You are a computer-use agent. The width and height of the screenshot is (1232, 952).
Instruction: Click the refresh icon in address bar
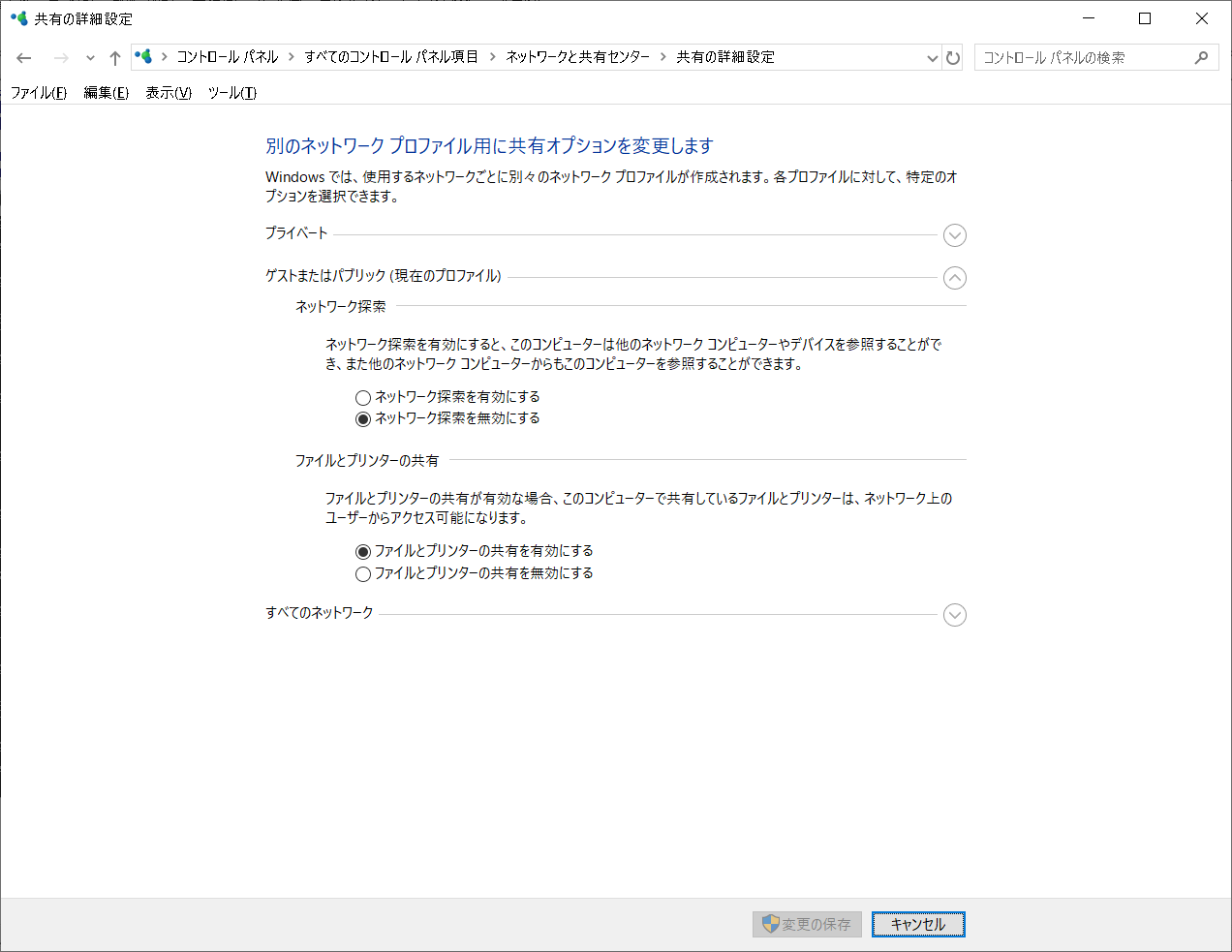[953, 57]
